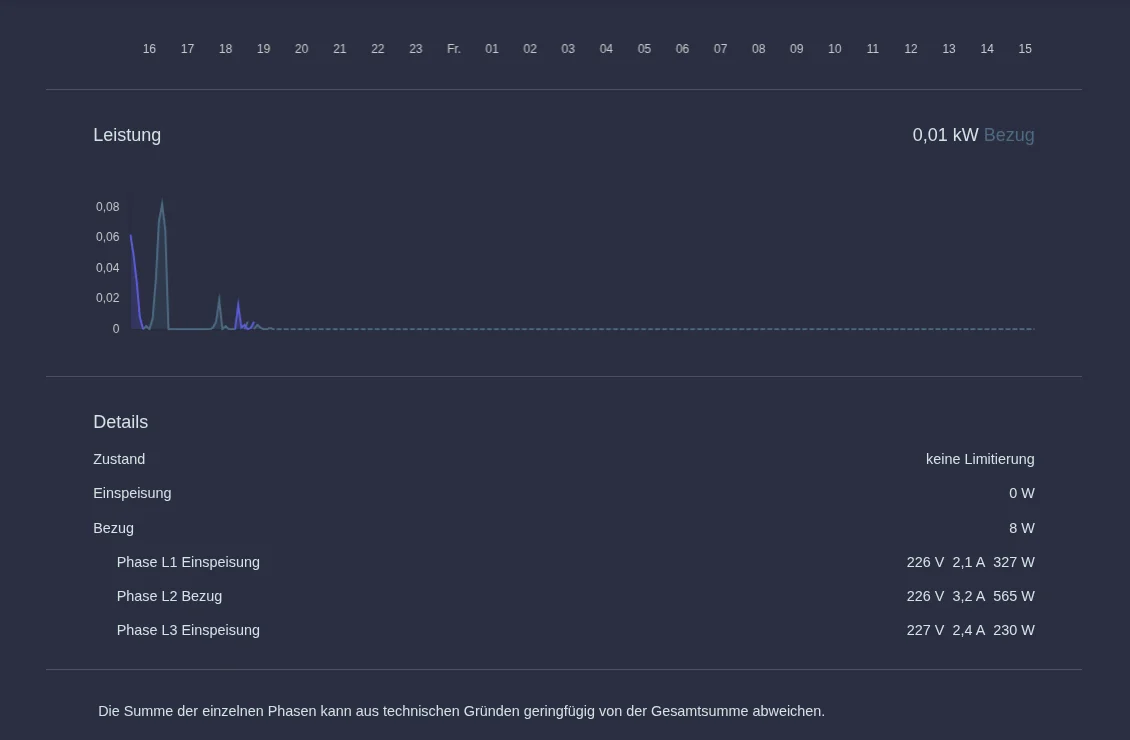The width and height of the screenshot is (1130, 740).
Task: Click the 0,01 kW power value
Action: 945,135
